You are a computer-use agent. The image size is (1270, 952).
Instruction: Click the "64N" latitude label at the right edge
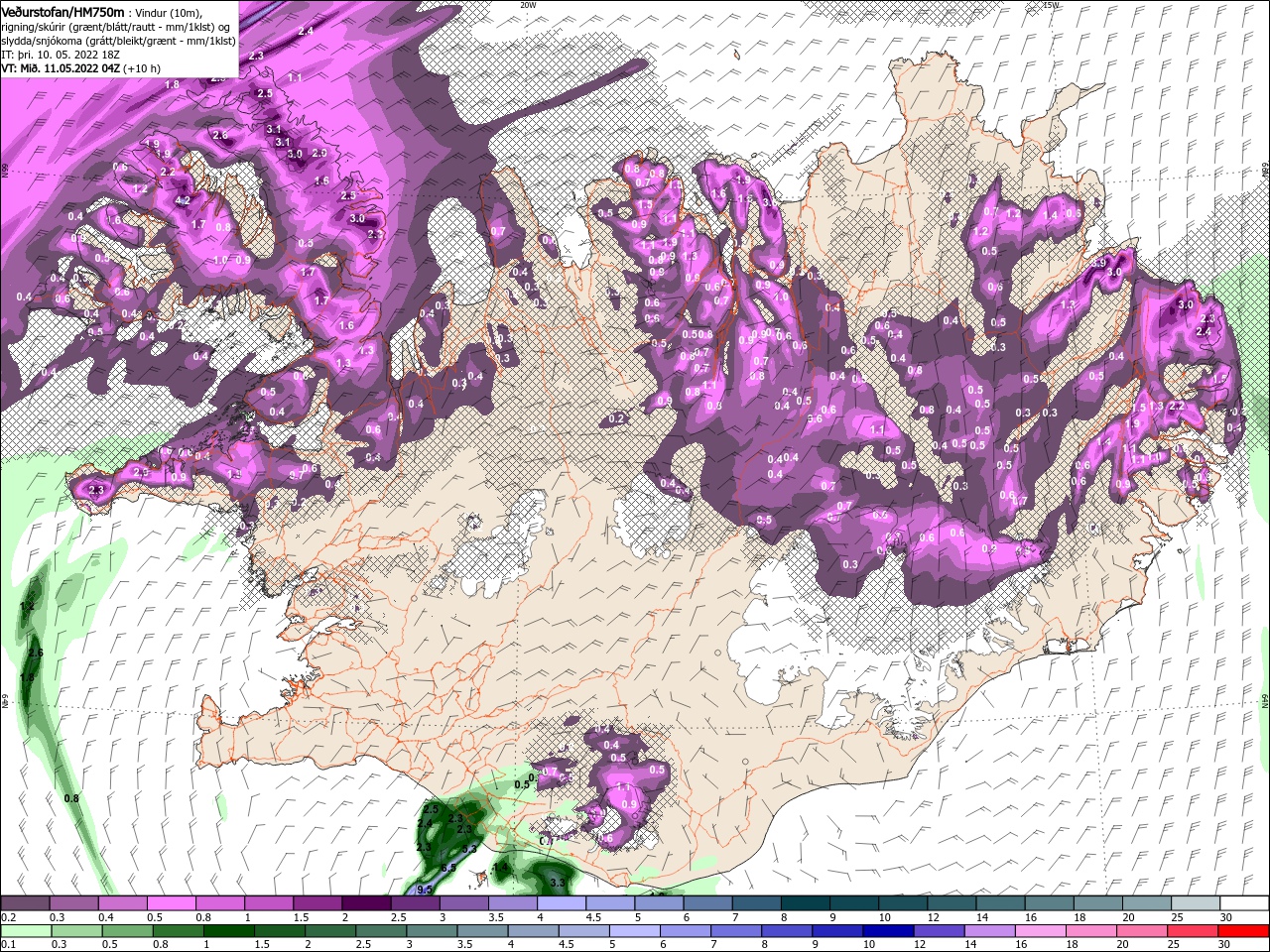coord(1265,700)
